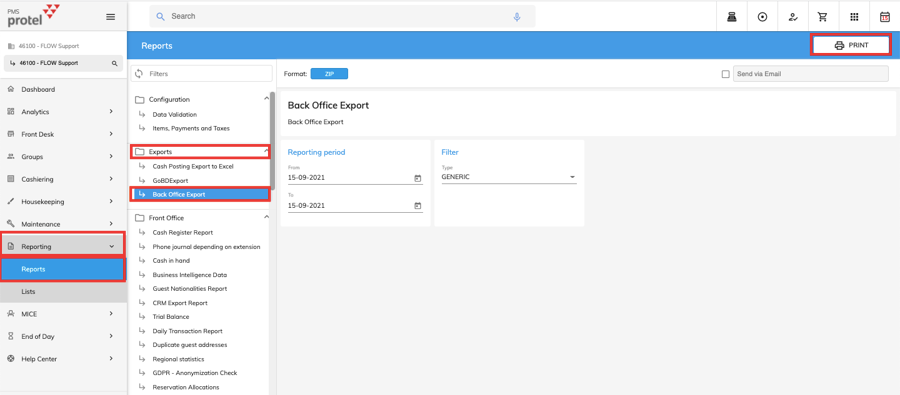The image size is (900, 395).
Task: Click the refresh icon beside Filters
Action: 138,74
